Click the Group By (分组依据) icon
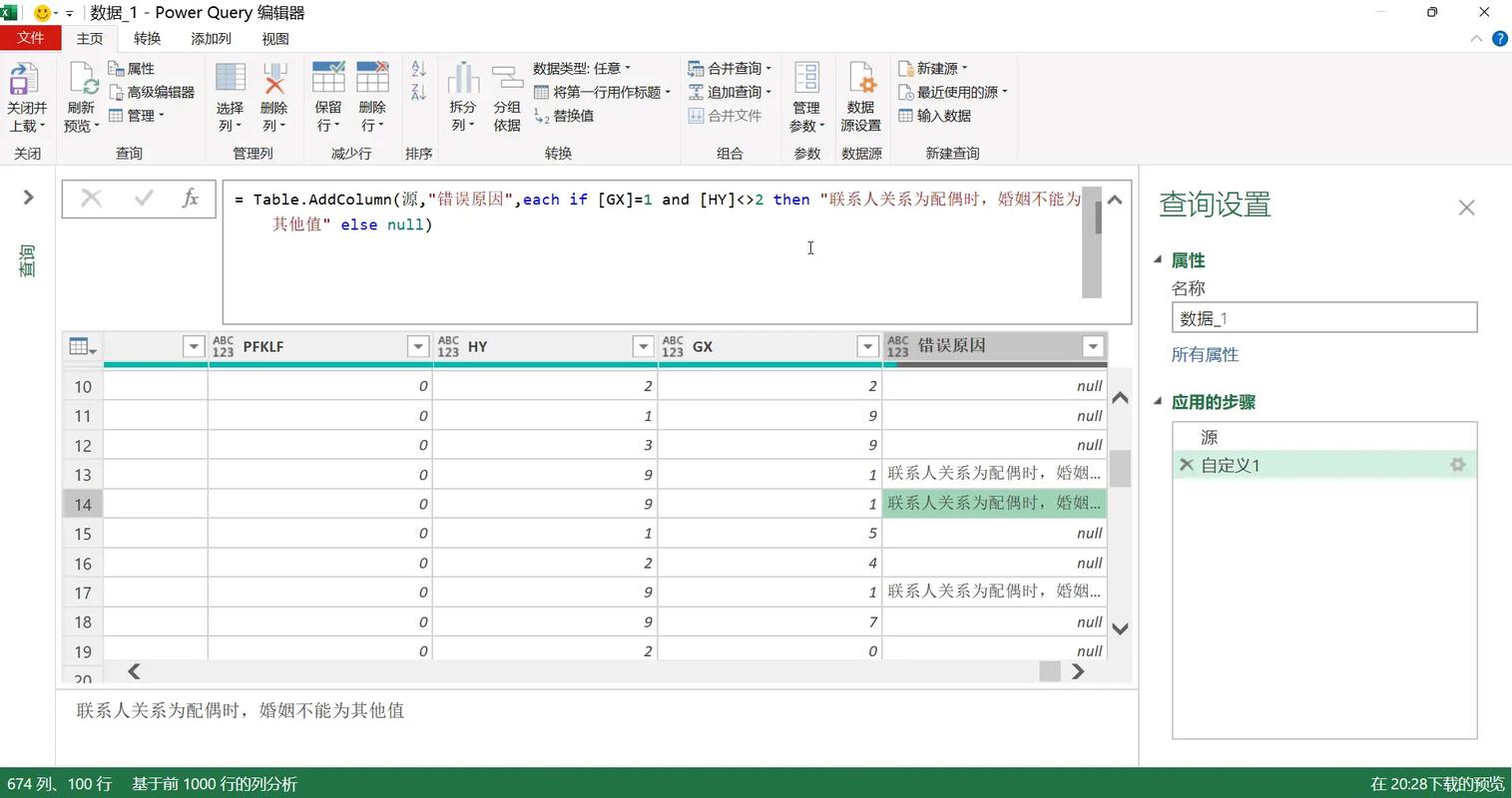Screen dimensions: 1512x798 (507, 79)
